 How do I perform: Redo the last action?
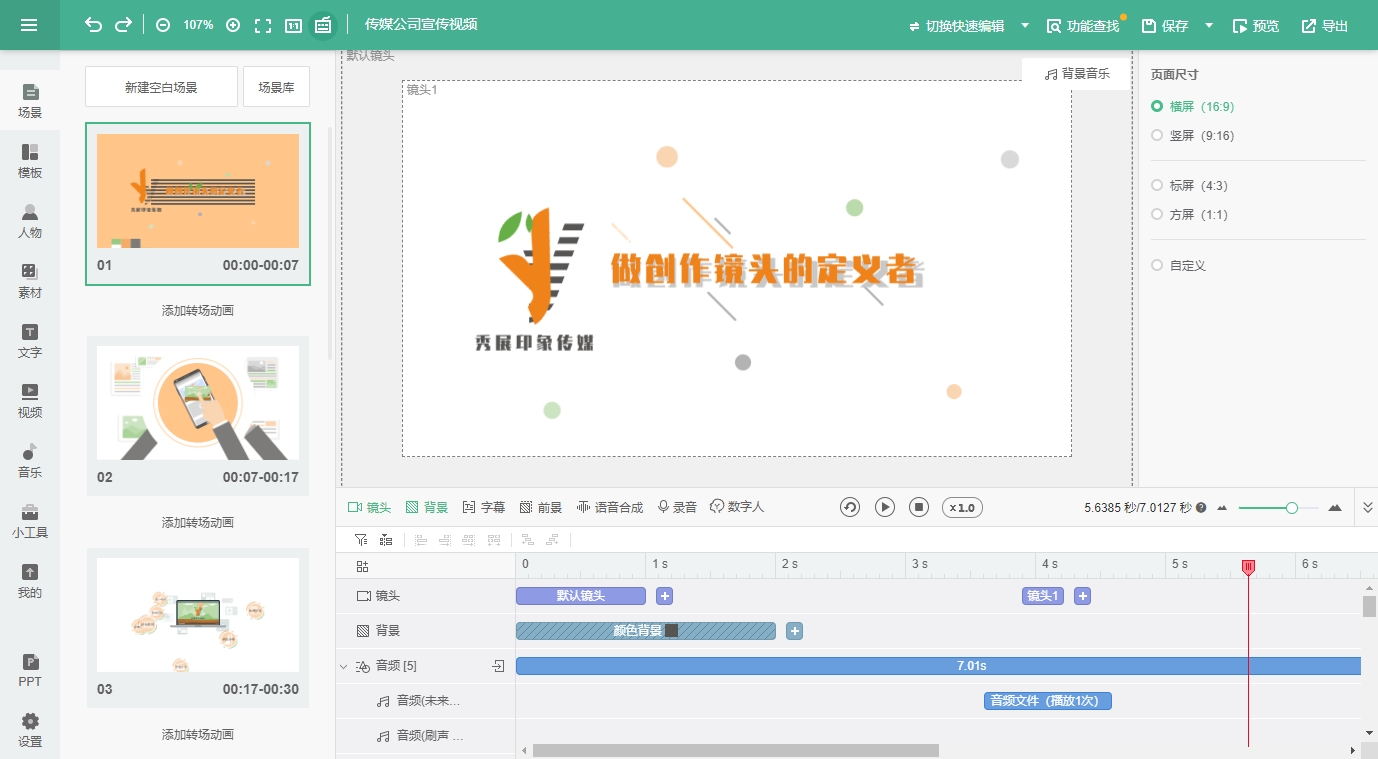tap(123, 25)
